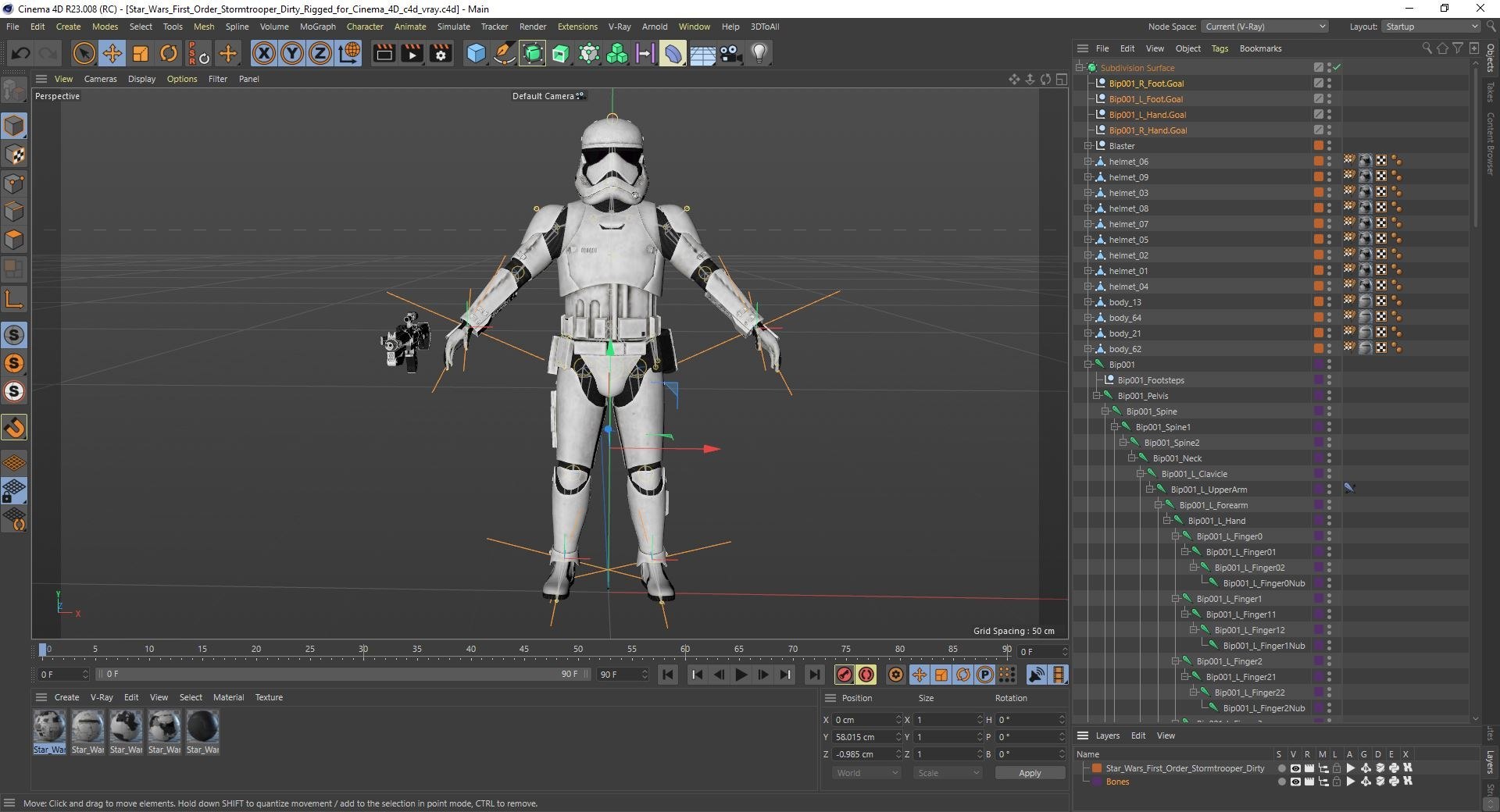
Task: Switch coordinate system icon
Action: point(349,53)
